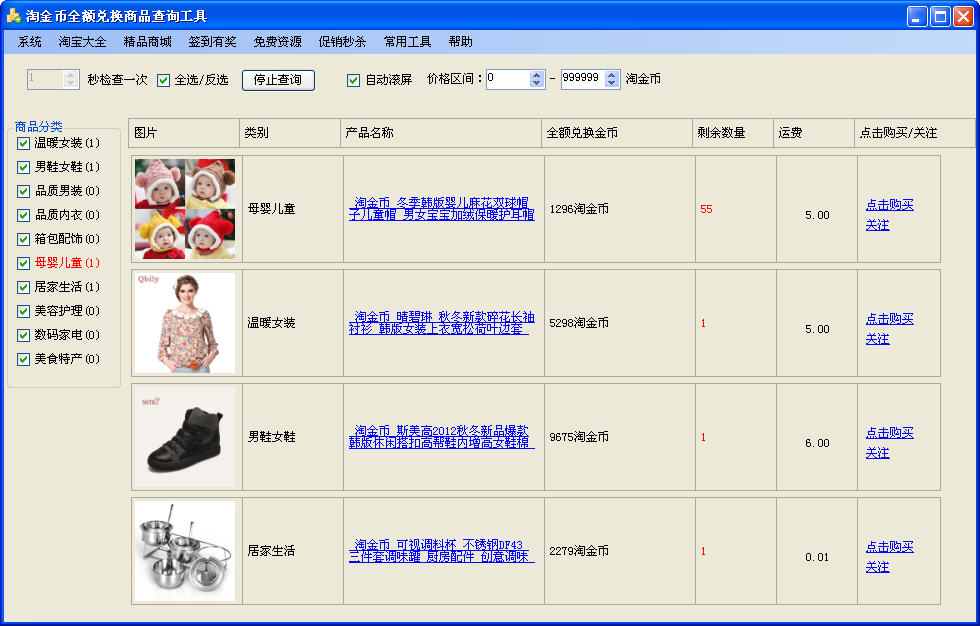Image resolution: width=980 pixels, height=626 pixels.
Task: Open the baby knit hat product image
Action: tap(185, 209)
